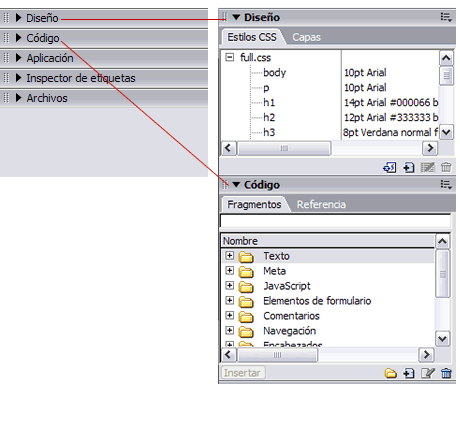Screen dimensions: 460x430
Task: Expand the Archivos panel group
Action: 19,98
